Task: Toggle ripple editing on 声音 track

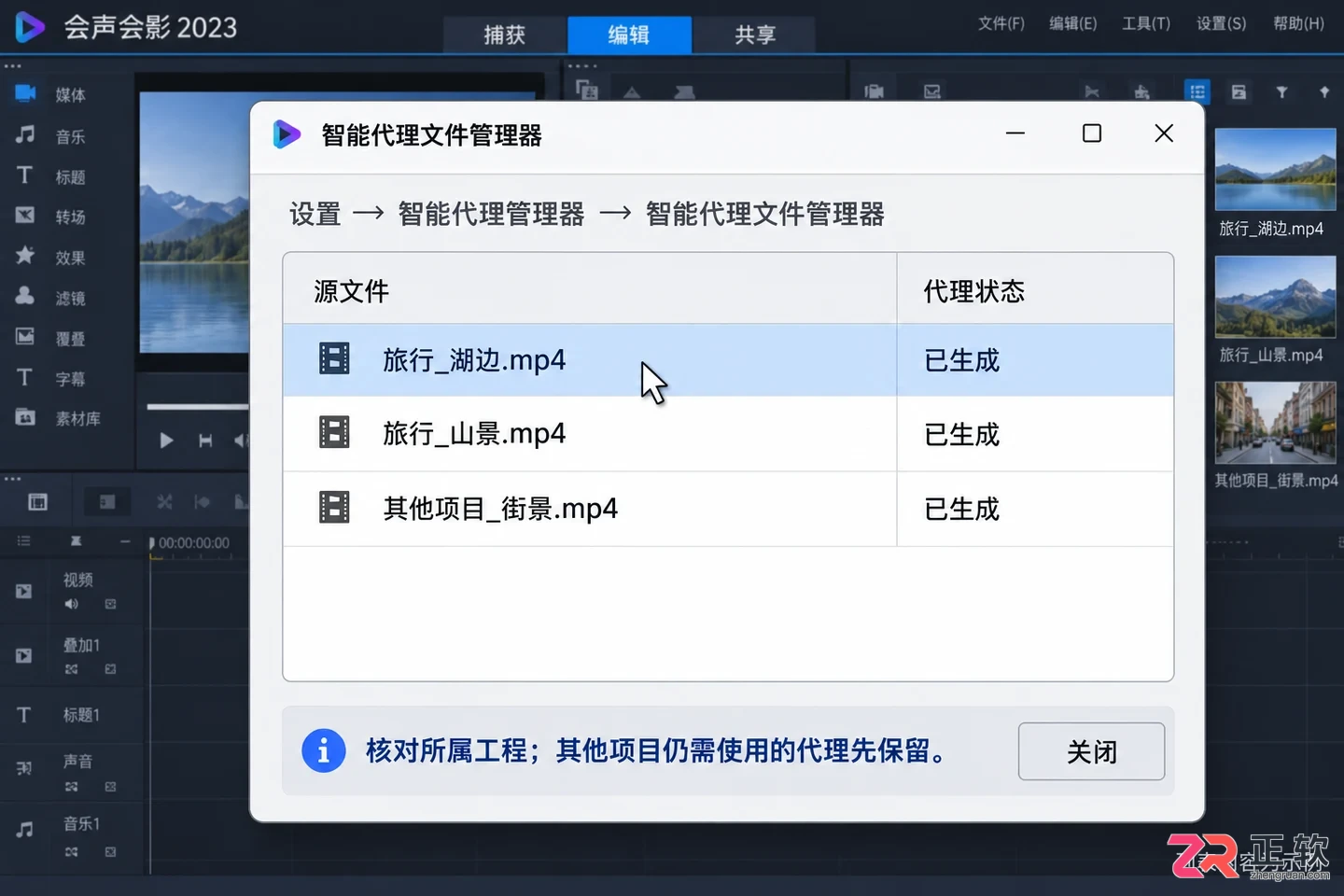Action: tap(110, 787)
